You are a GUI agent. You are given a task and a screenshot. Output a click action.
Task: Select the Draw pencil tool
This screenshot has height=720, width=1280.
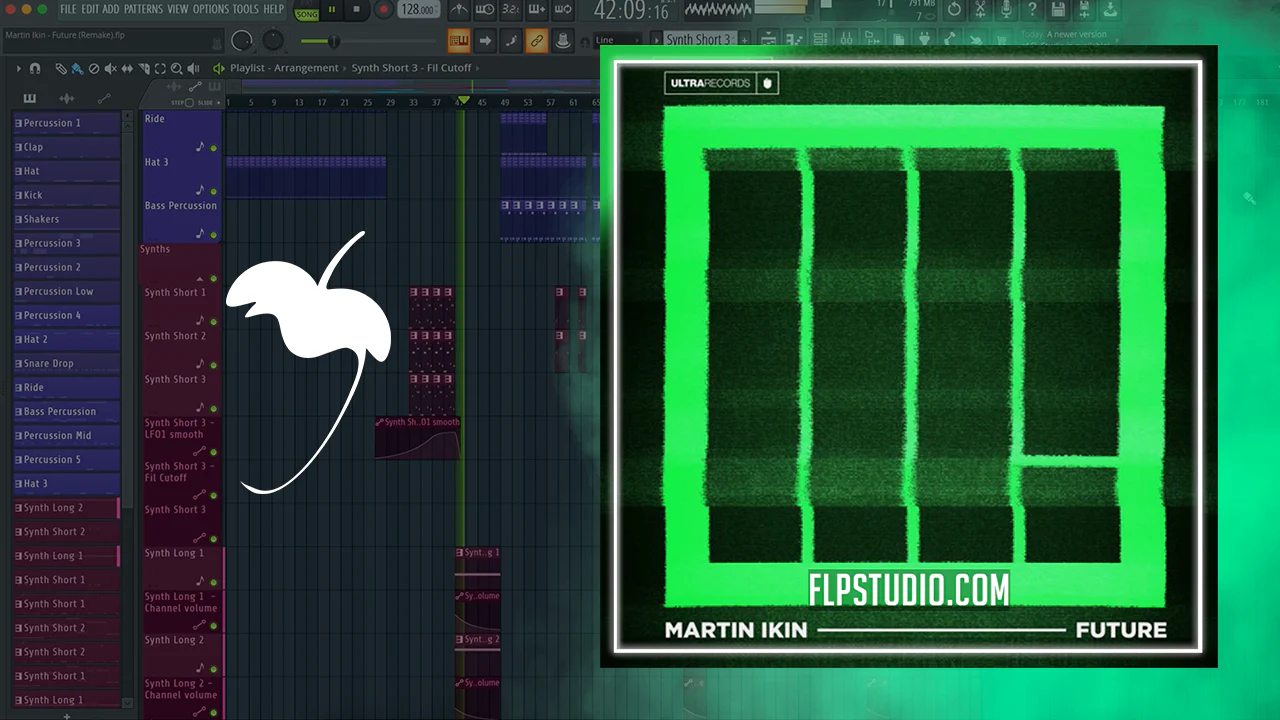pos(61,68)
